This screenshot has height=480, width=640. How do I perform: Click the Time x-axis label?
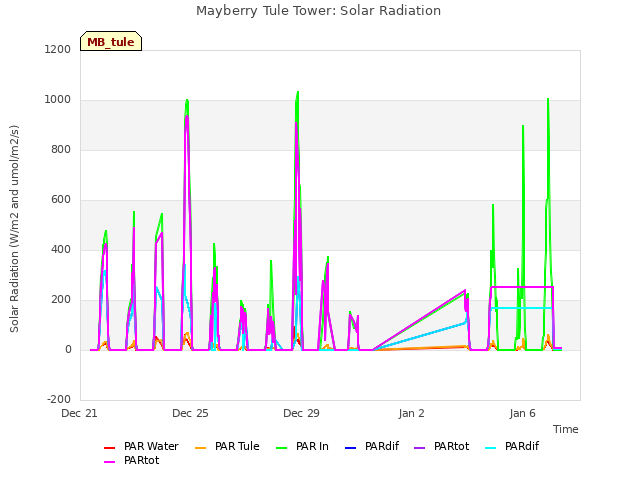(566, 429)
